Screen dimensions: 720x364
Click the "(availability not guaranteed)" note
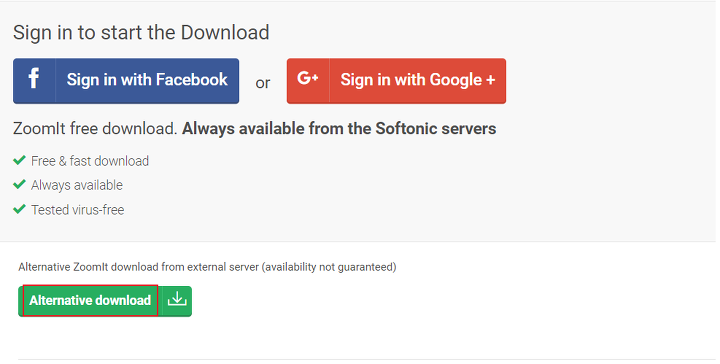[329, 267]
